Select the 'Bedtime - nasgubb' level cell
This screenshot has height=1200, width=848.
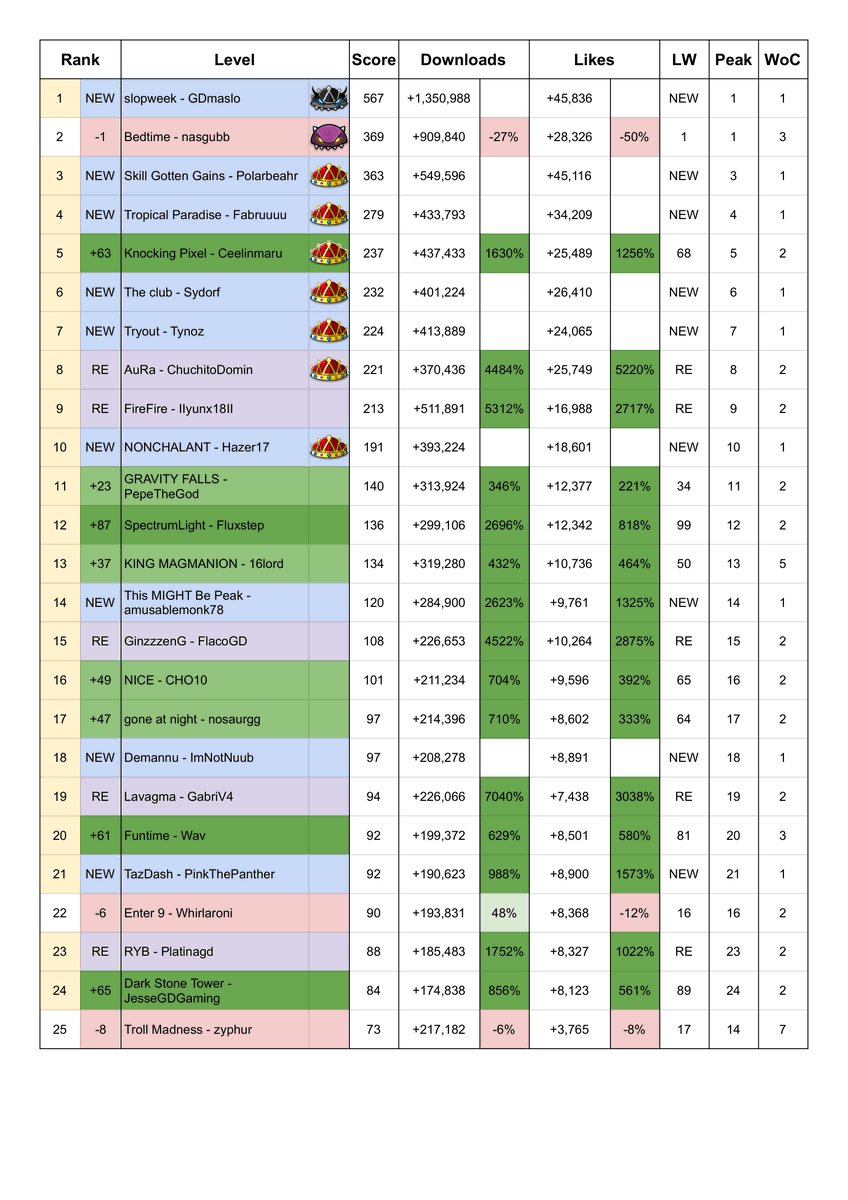(x=215, y=137)
